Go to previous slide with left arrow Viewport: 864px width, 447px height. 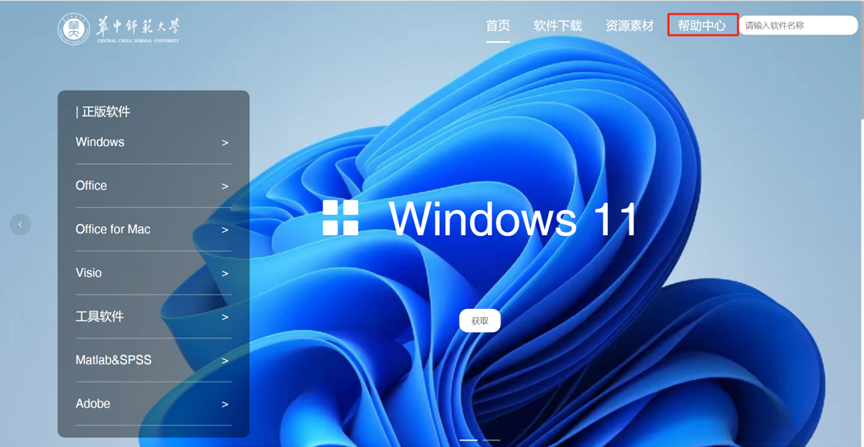21,225
